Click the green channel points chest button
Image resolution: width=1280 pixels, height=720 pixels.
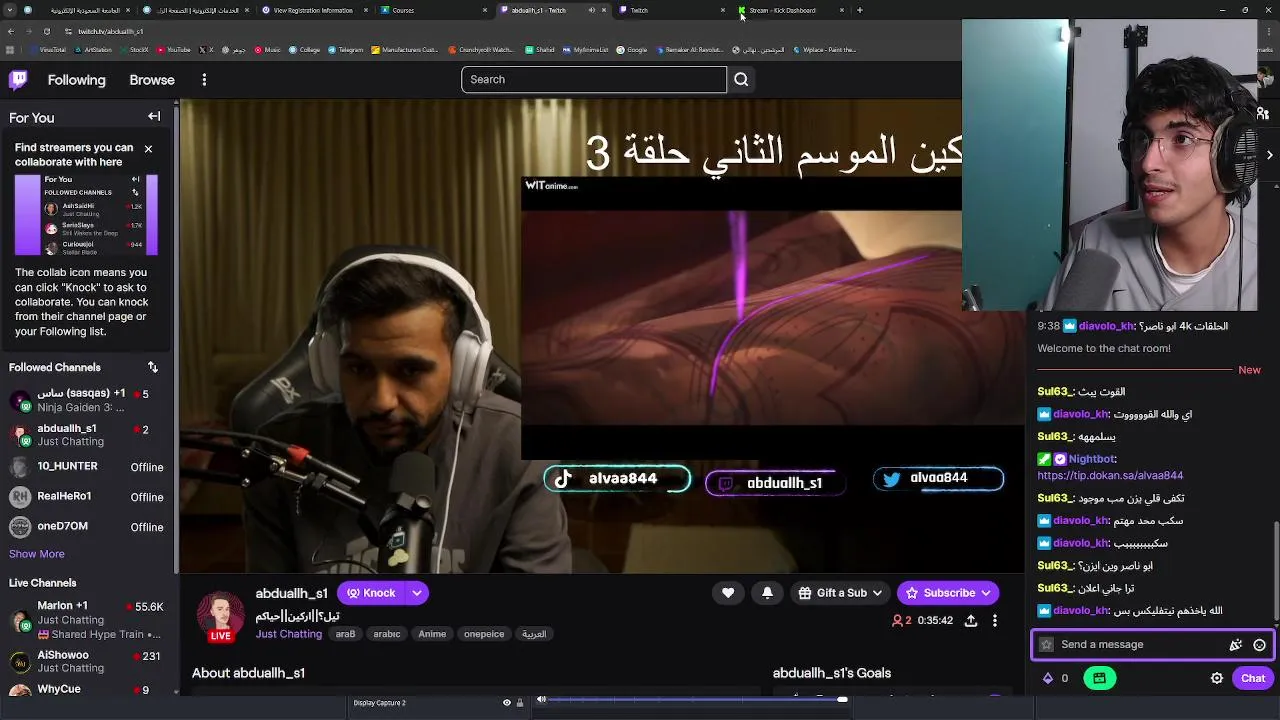1099,678
